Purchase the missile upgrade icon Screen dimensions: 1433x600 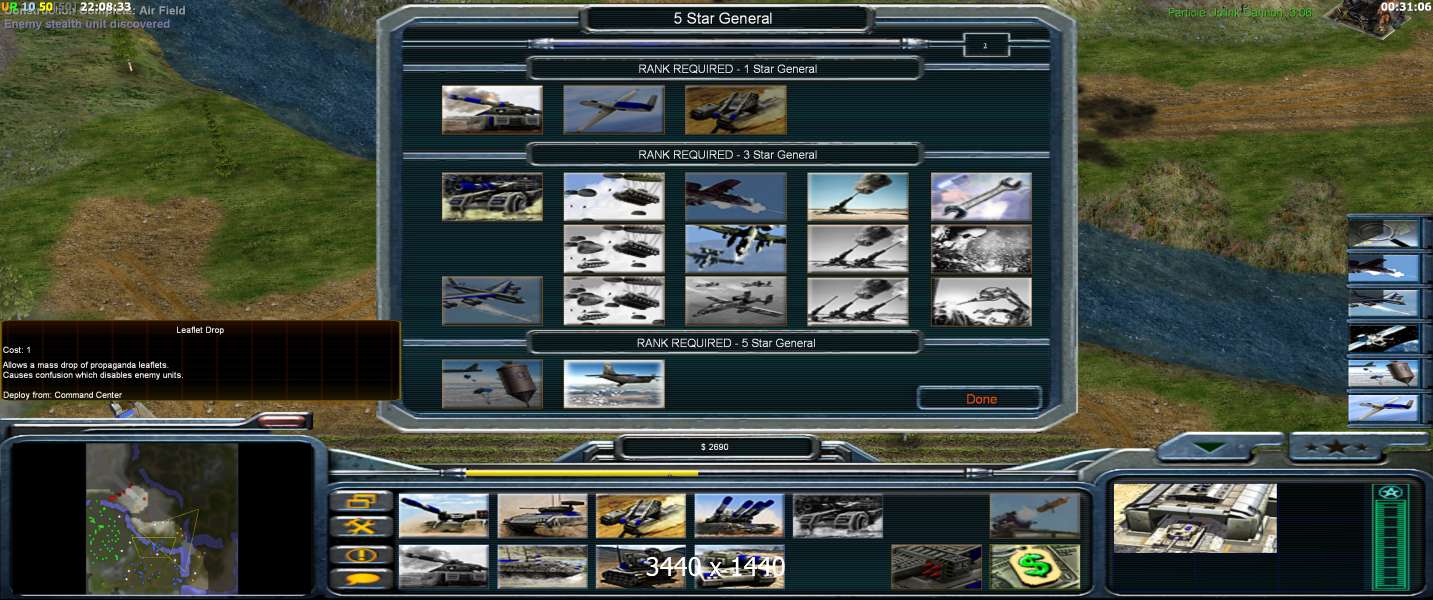click(x=1035, y=515)
